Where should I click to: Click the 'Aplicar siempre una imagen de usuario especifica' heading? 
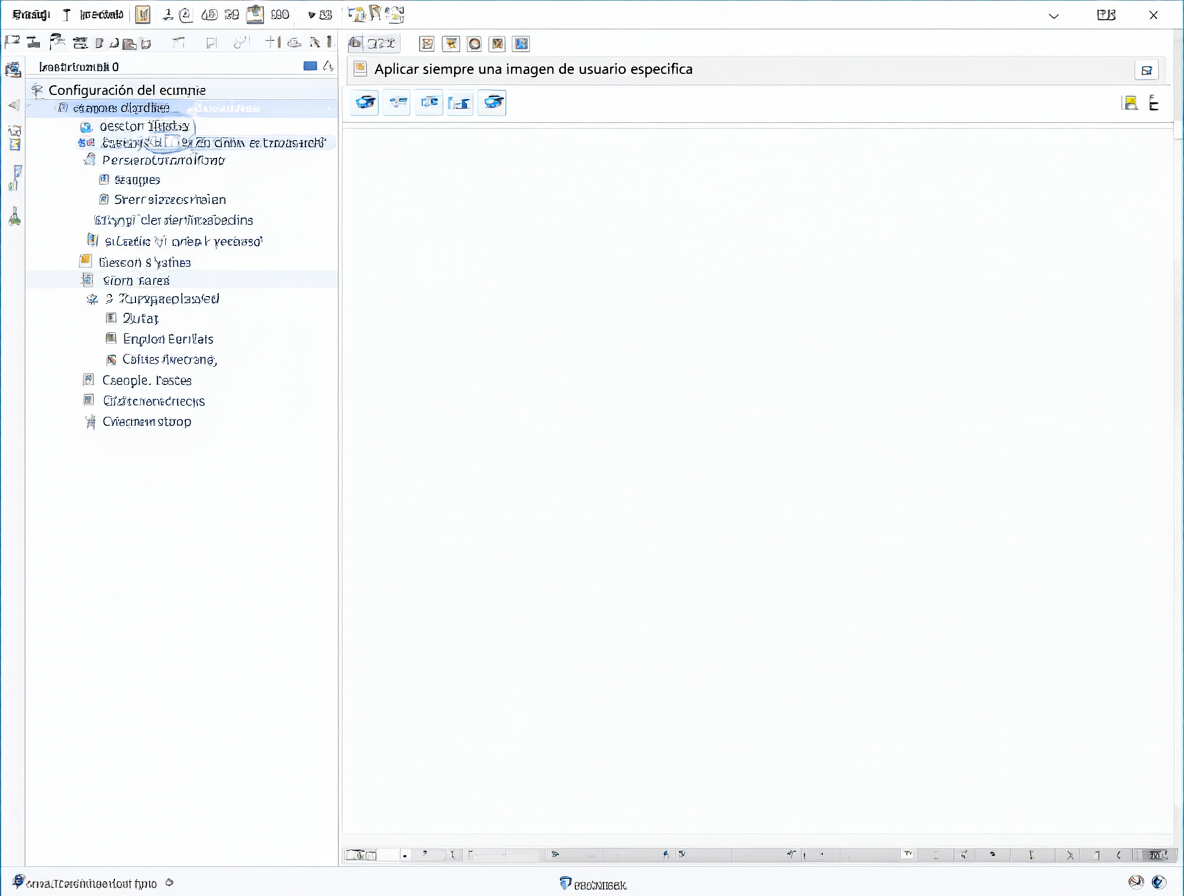click(x=533, y=69)
